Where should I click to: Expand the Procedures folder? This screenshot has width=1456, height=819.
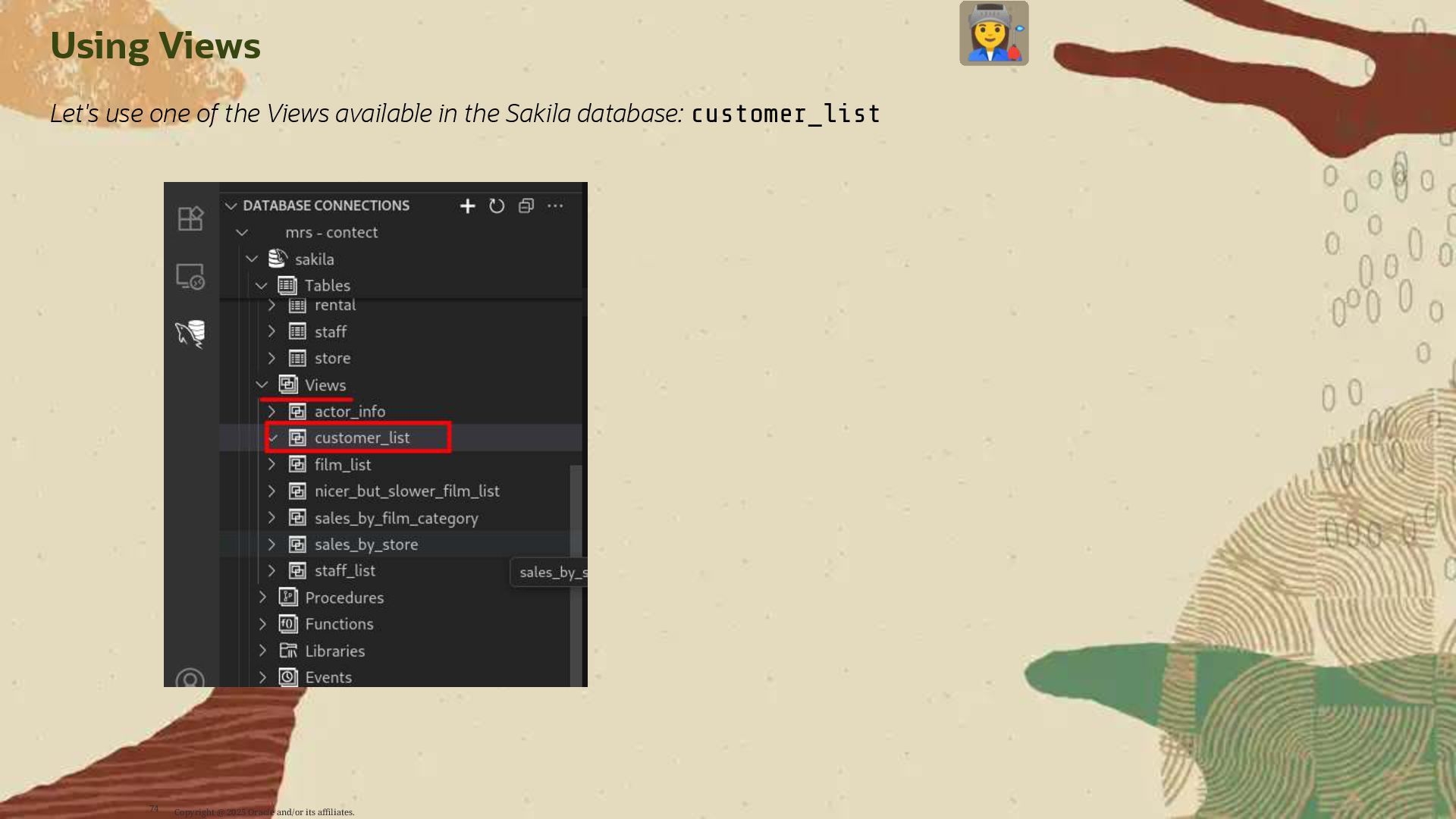pyautogui.click(x=262, y=598)
